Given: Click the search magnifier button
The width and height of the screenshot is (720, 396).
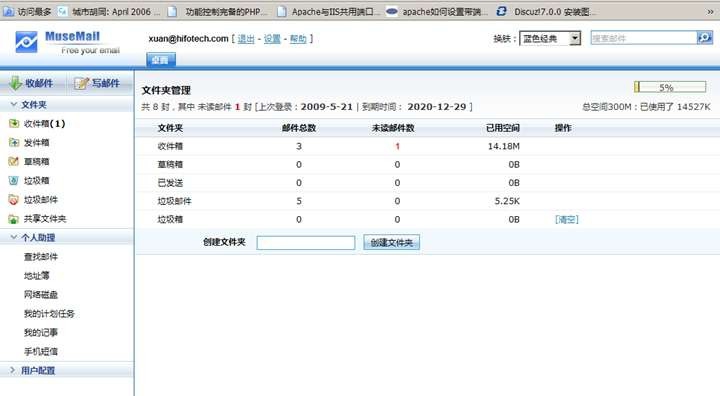Looking at the screenshot, I should point(704,38).
